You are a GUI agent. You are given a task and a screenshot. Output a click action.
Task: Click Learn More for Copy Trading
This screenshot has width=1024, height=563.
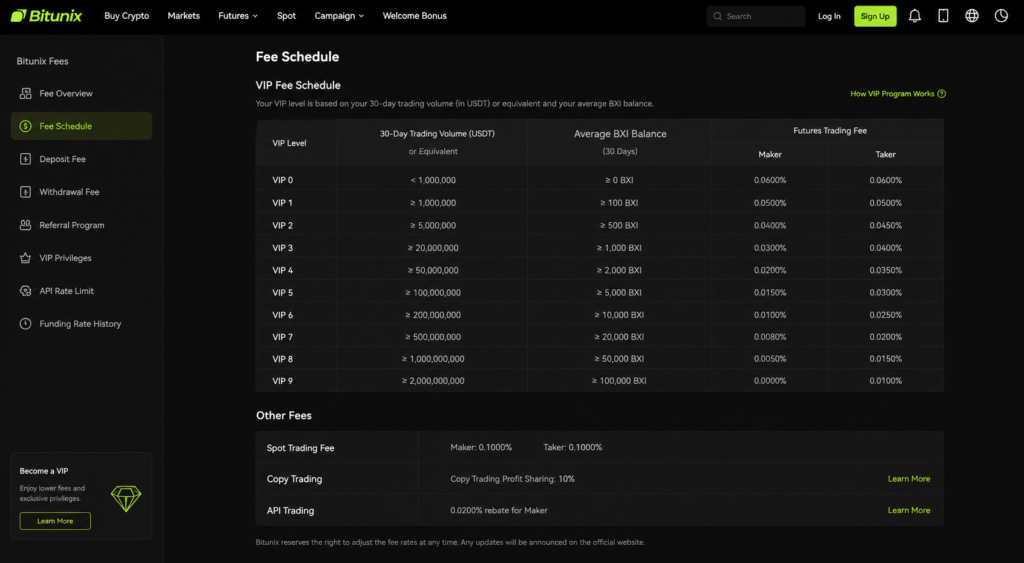[x=909, y=479]
